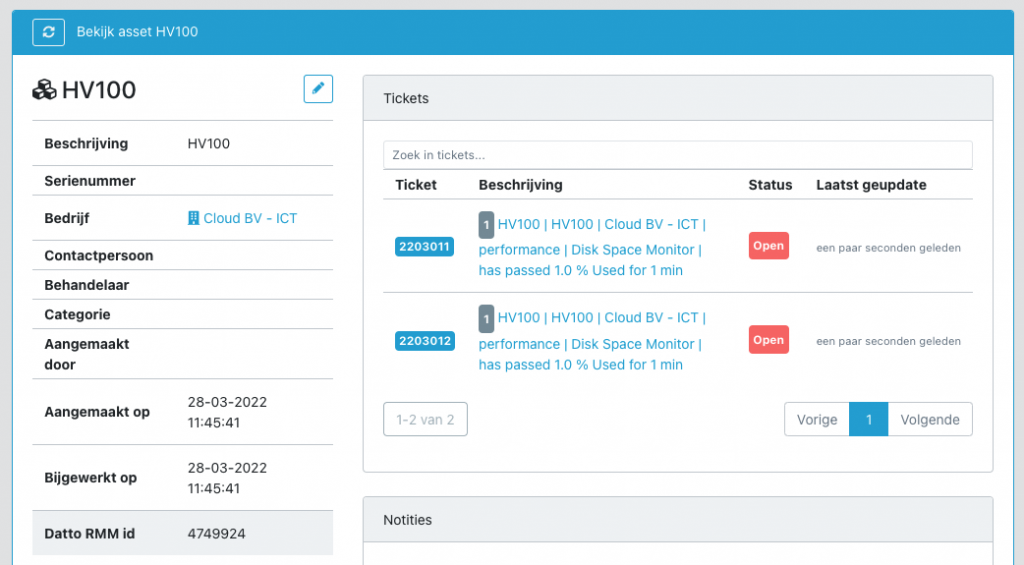The width and height of the screenshot is (1024, 565).
Task: Click Open status badge of ticket 2203012
Action: coord(769,340)
